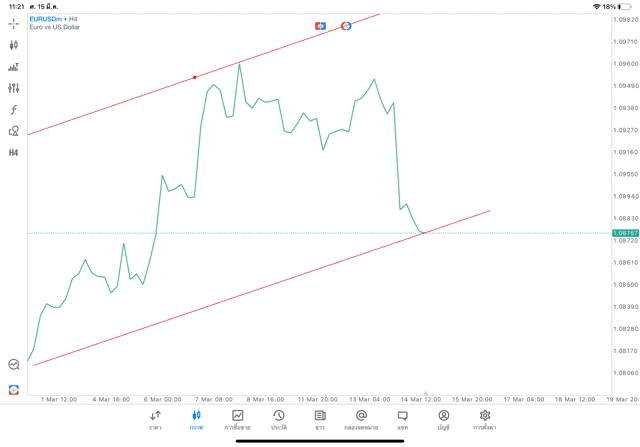Switch to the ราคา quotes tab
This screenshot has width=640, height=447.
(155, 420)
